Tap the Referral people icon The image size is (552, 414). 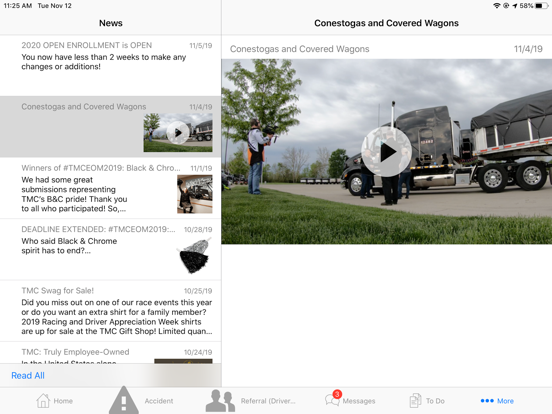[220, 401]
